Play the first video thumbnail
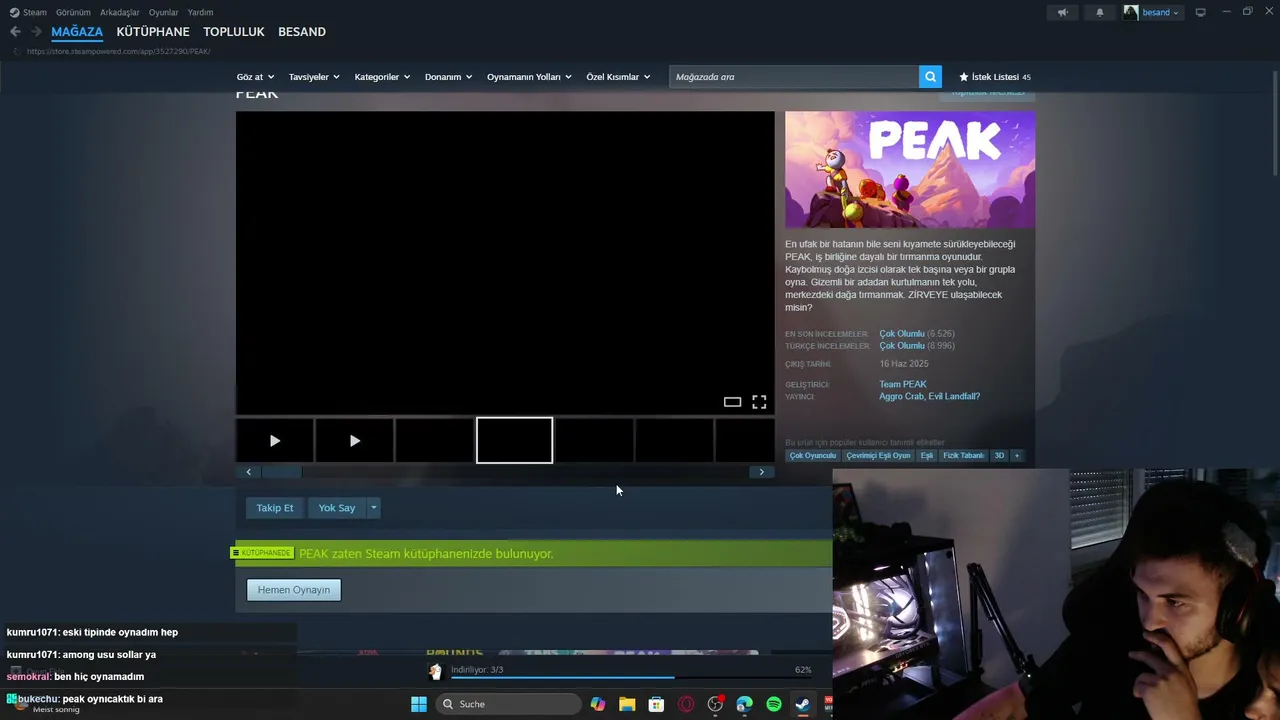Image resolution: width=1280 pixels, height=720 pixels. click(275, 441)
